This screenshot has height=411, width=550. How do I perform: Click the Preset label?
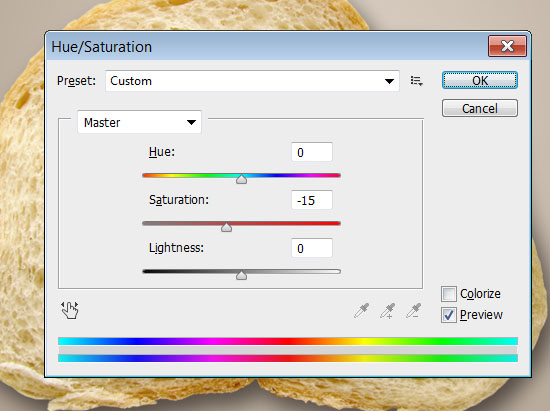pyautogui.click(x=76, y=81)
